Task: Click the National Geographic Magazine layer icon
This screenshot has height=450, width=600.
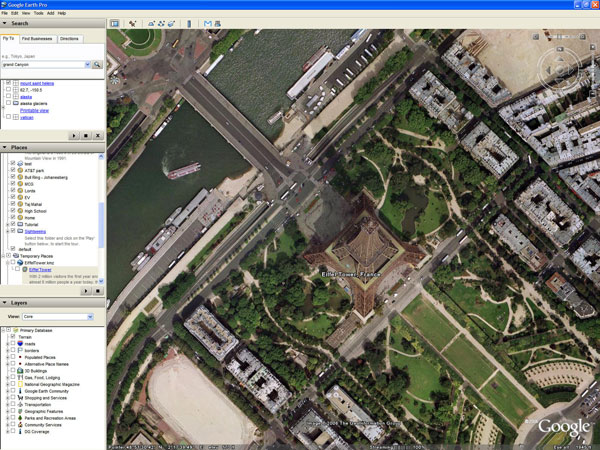Action: (x=20, y=384)
